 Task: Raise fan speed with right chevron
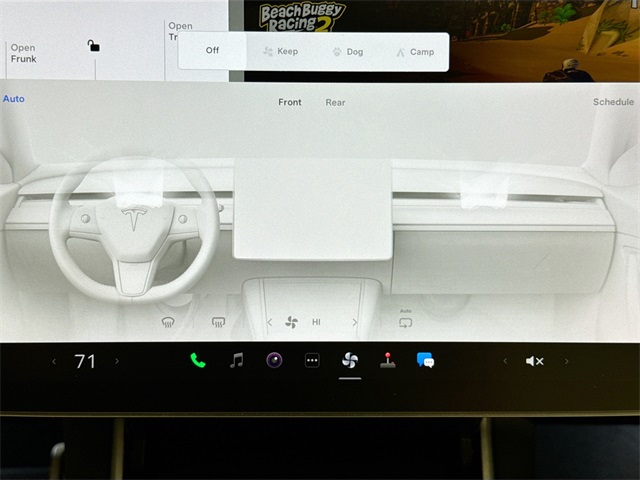pos(355,322)
